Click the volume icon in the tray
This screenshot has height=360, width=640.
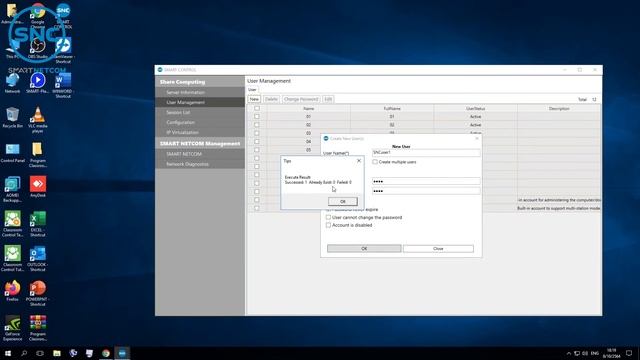click(585, 353)
